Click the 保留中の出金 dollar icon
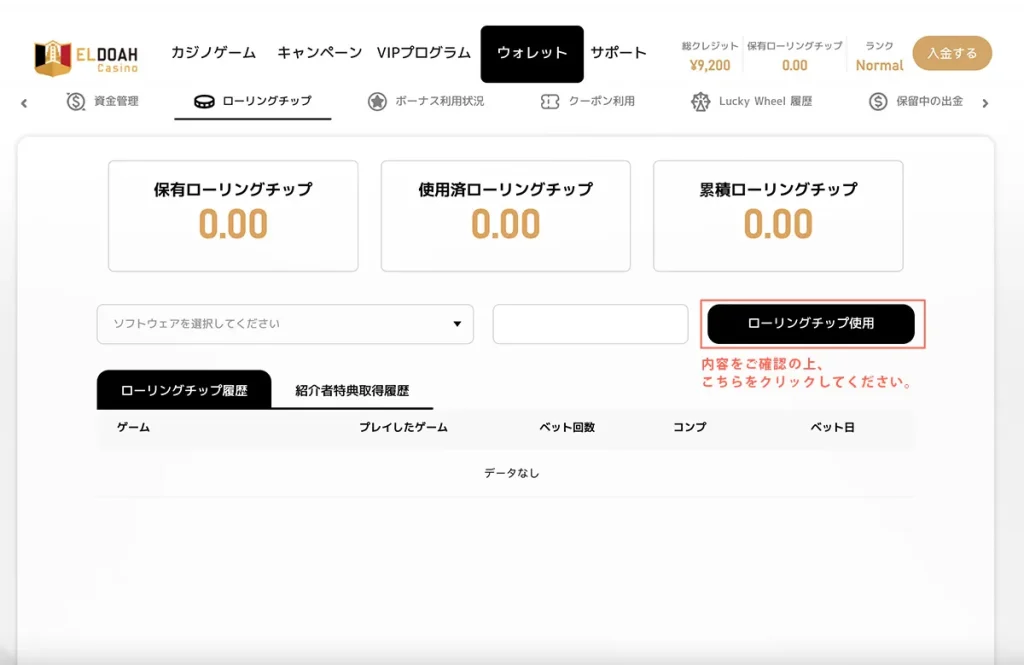This screenshot has width=1024, height=665. (x=878, y=102)
